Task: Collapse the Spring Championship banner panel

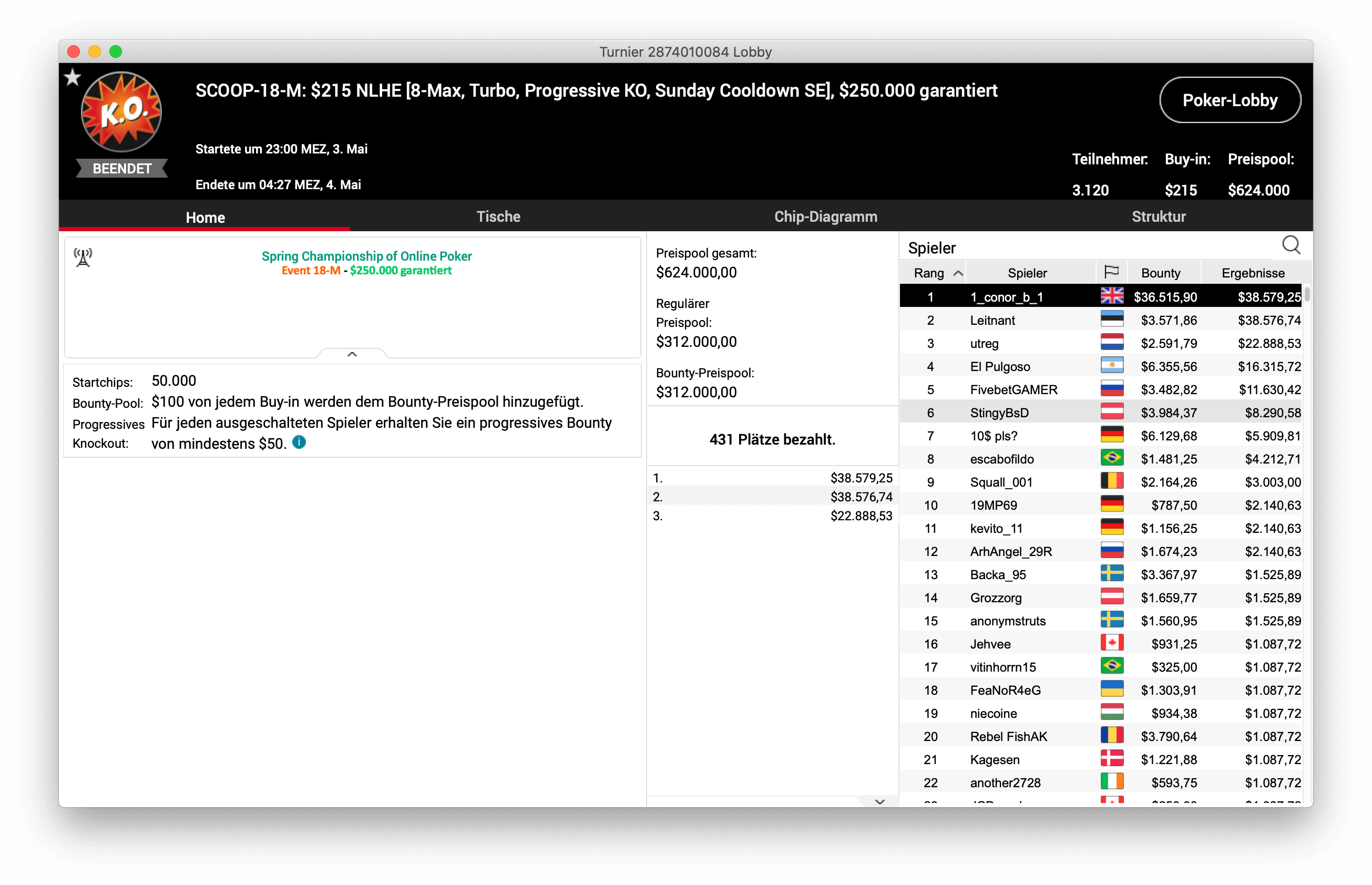Action: click(x=352, y=354)
